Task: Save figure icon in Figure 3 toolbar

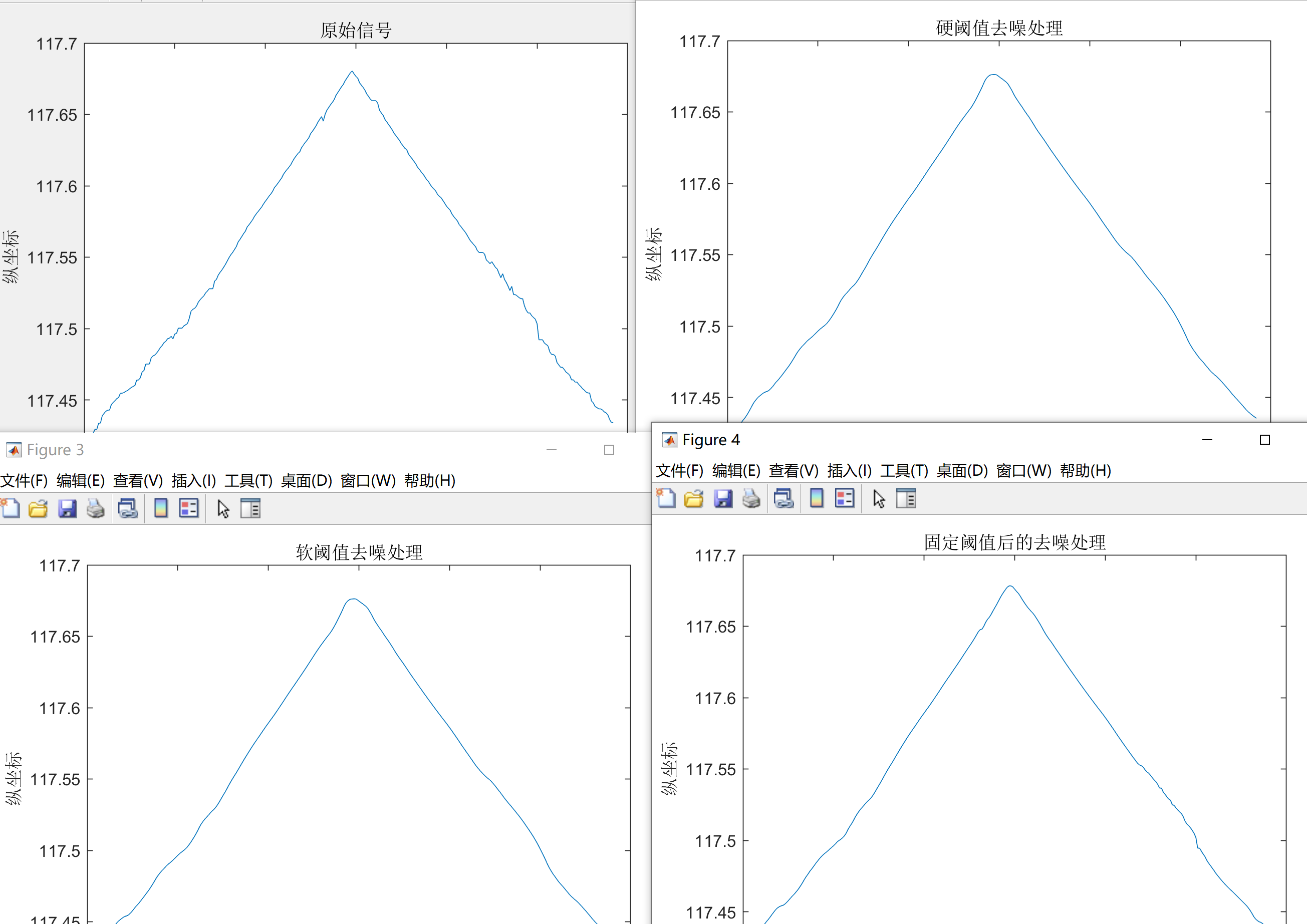Action: [67, 508]
